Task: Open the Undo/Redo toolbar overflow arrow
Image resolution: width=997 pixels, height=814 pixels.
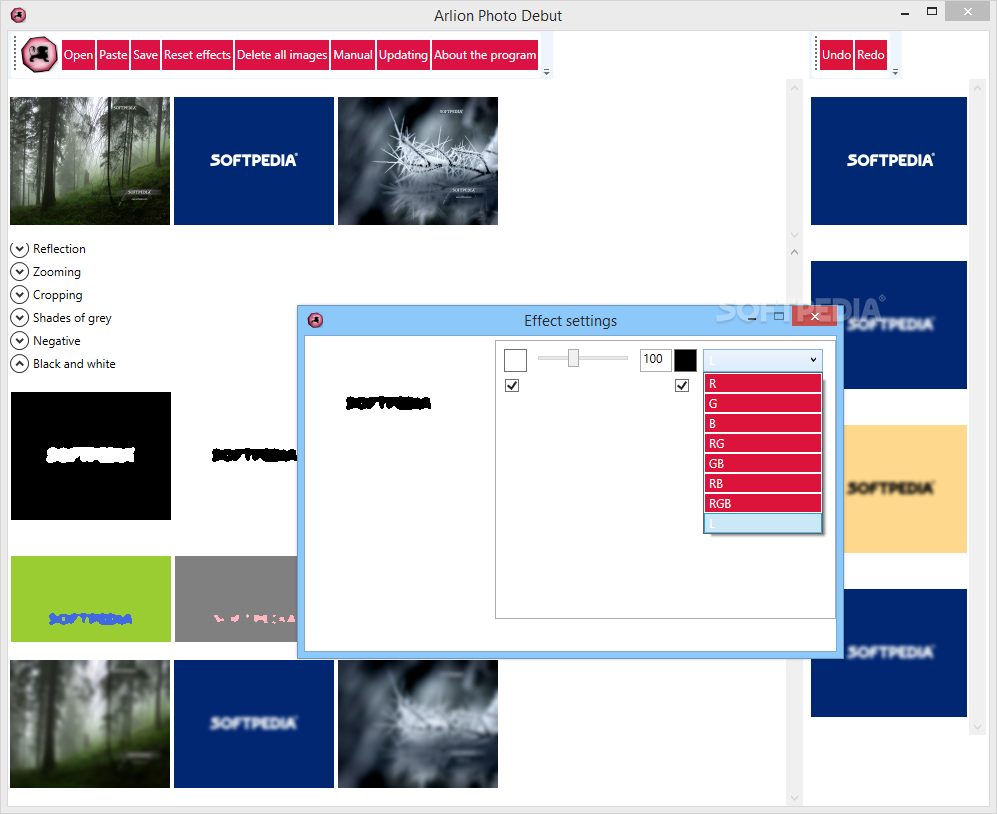Action: (895, 72)
